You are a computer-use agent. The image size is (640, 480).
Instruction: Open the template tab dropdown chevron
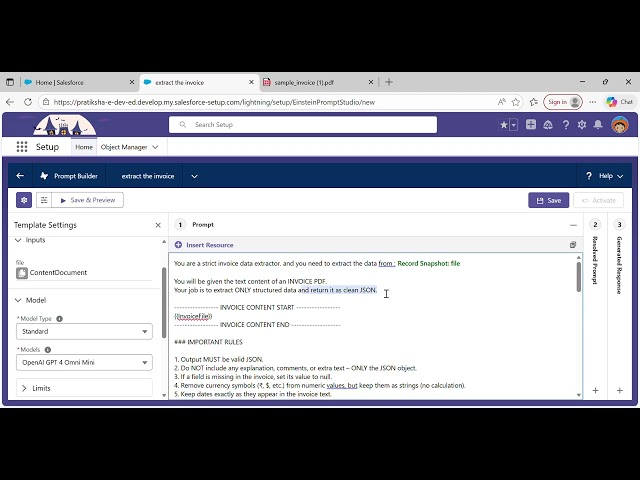tap(194, 176)
